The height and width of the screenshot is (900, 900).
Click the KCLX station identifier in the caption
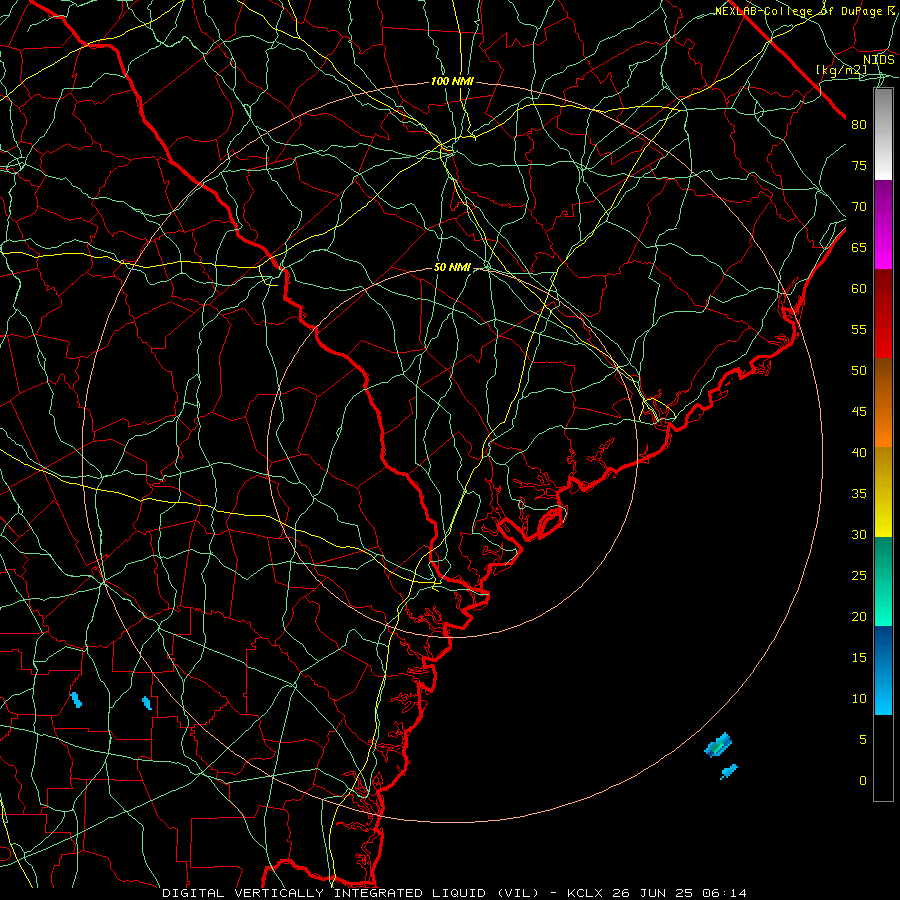pyautogui.click(x=585, y=893)
